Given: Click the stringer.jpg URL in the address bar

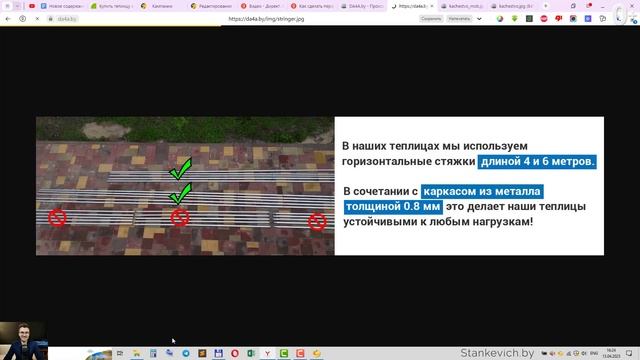Looking at the screenshot, I should pyautogui.click(x=266, y=19).
